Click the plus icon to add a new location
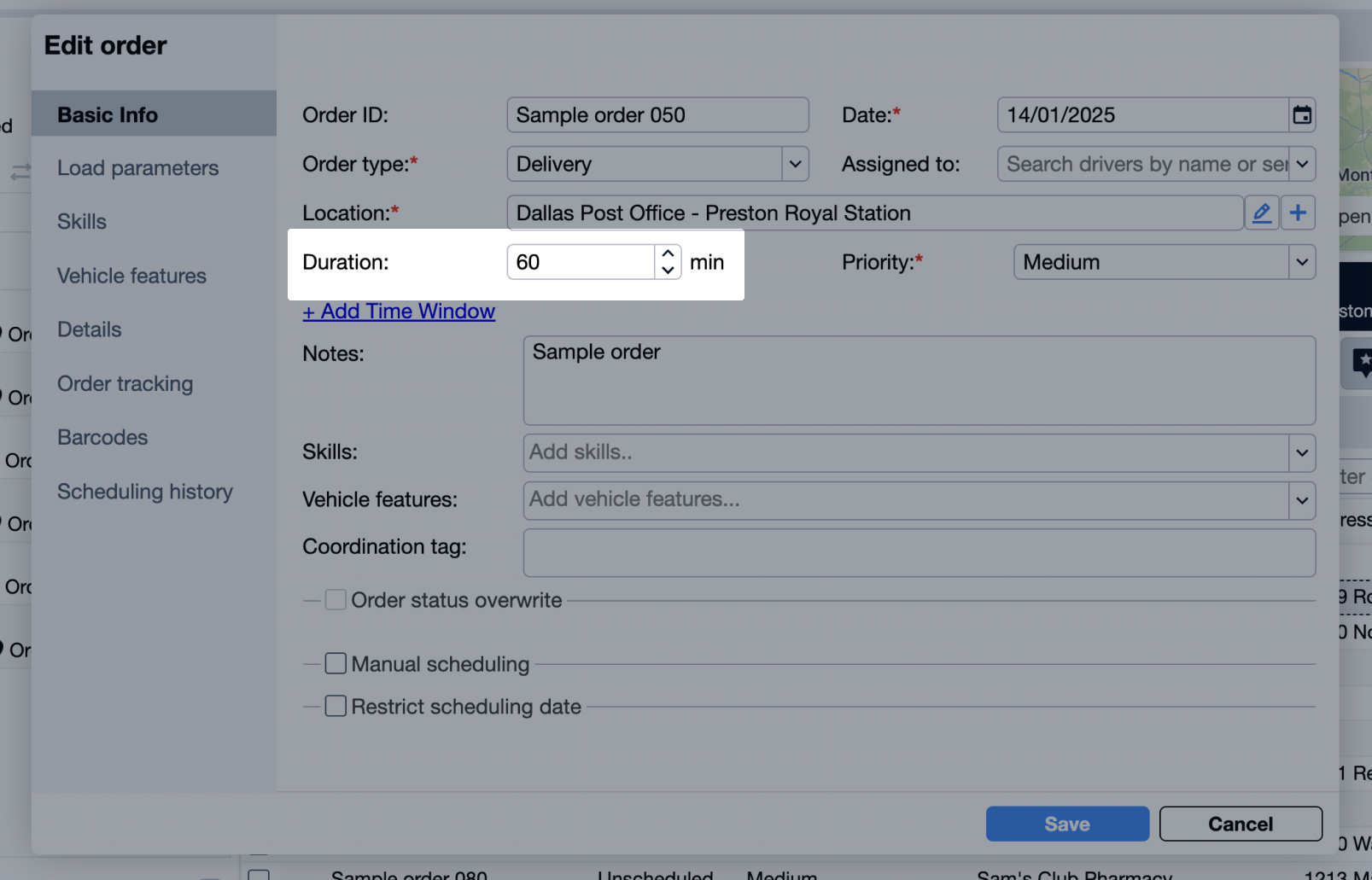Screen dimensions: 1372x880 pyautogui.click(x=1298, y=213)
